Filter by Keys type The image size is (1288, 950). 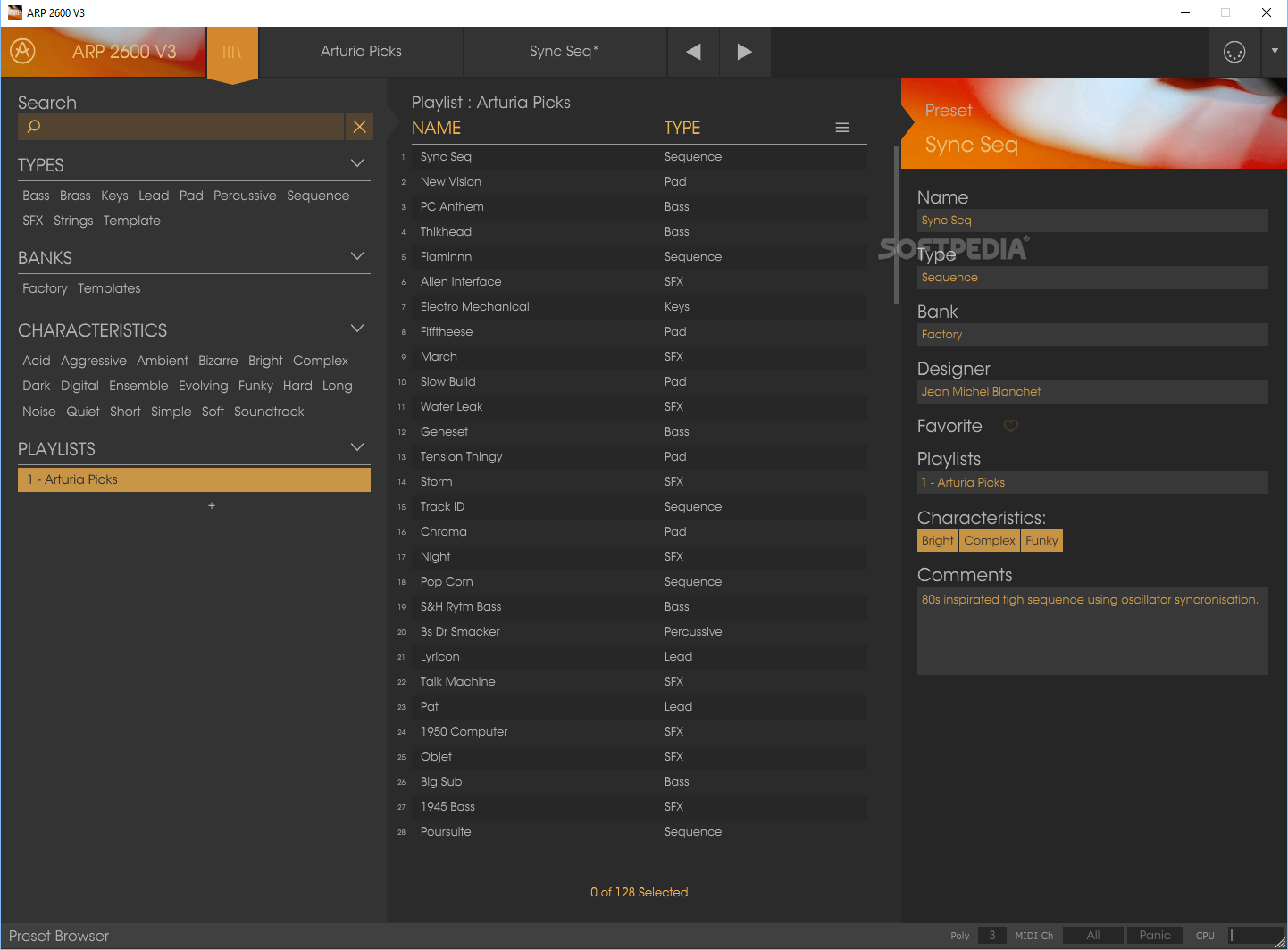(x=114, y=196)
